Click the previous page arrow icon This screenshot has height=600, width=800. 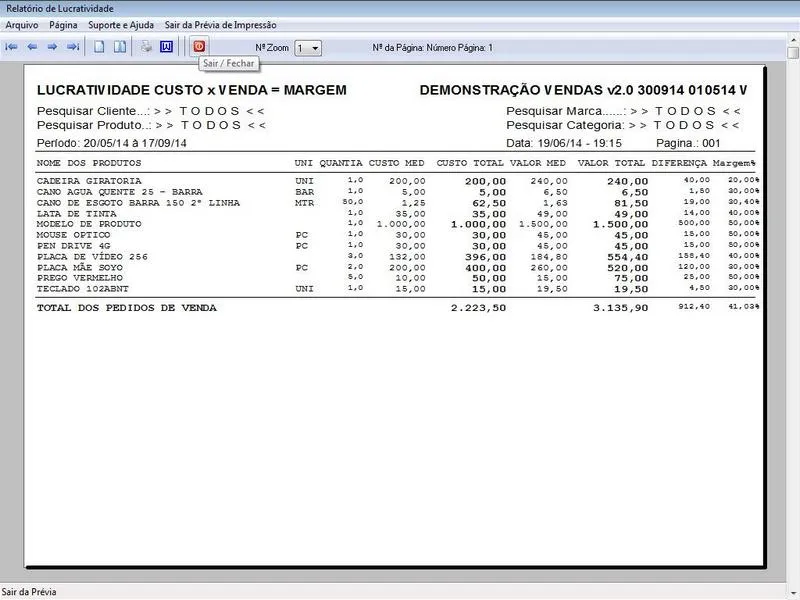32,47
